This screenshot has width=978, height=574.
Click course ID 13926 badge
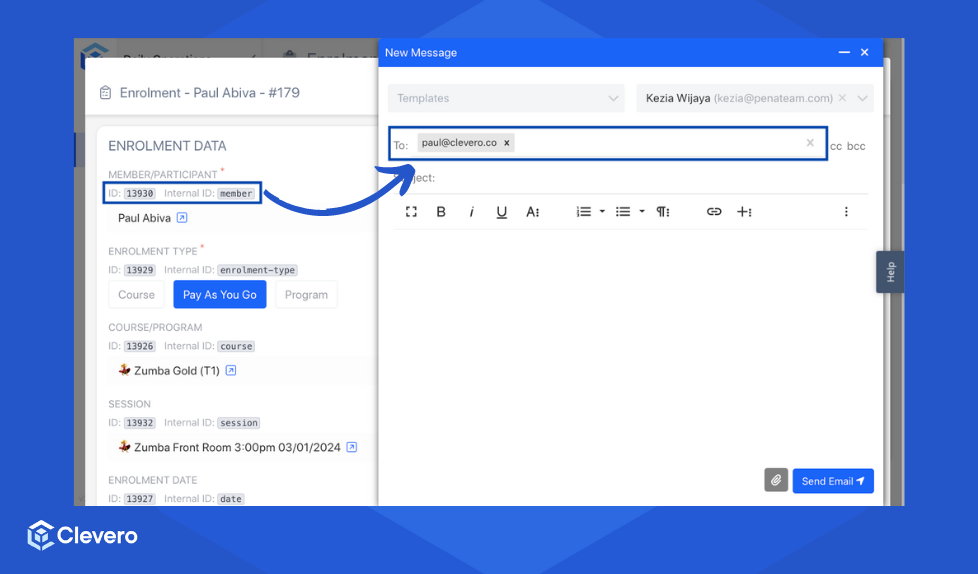click(140, 346)
